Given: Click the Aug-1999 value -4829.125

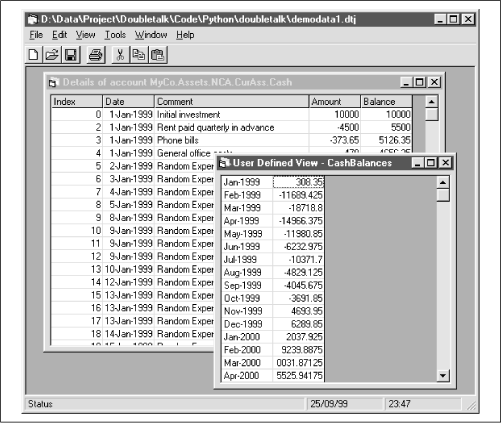Looking at the screenshot, I should pyautogui.click(x=298, y=273).
